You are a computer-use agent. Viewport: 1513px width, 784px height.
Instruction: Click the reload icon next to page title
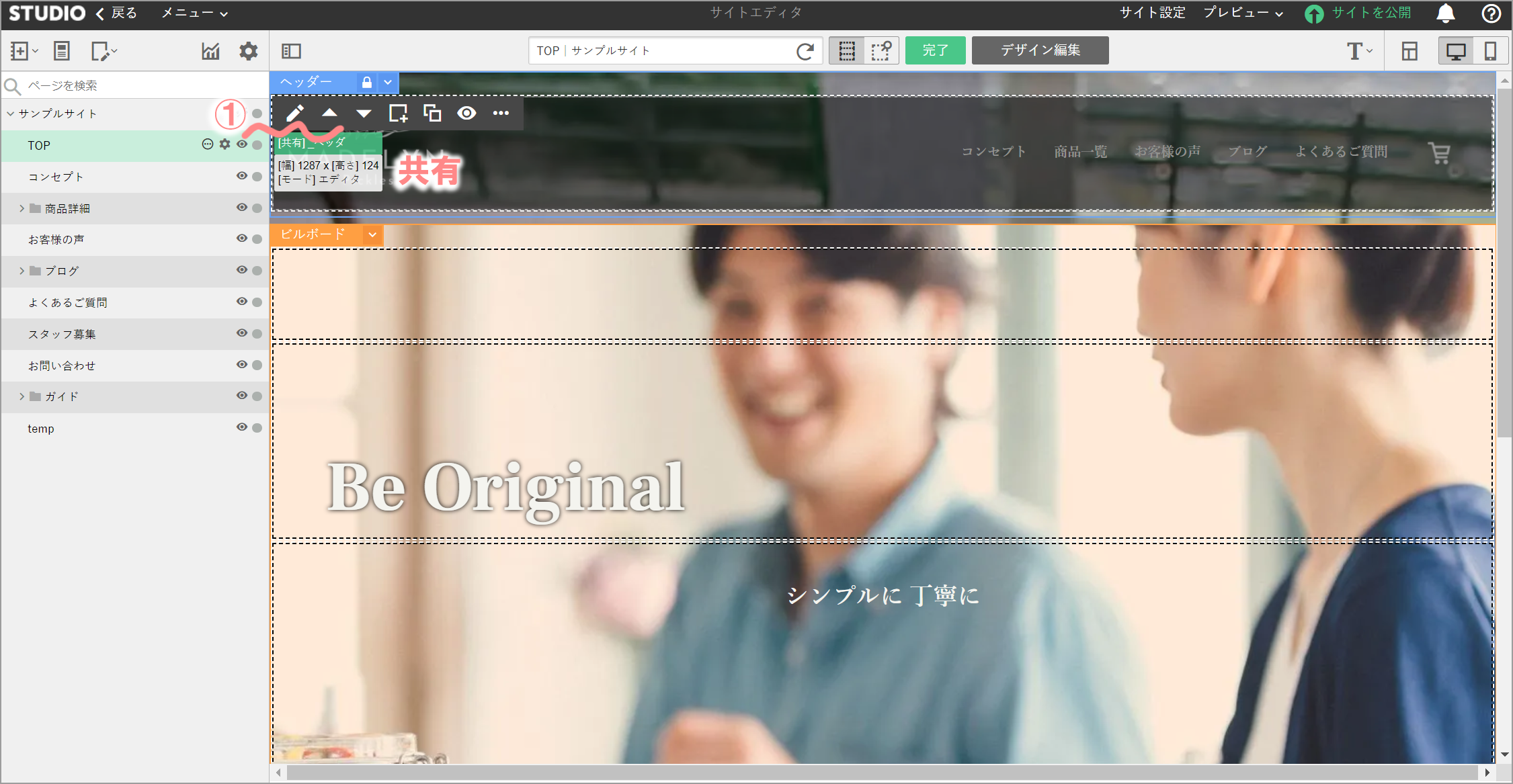point(805,51)
